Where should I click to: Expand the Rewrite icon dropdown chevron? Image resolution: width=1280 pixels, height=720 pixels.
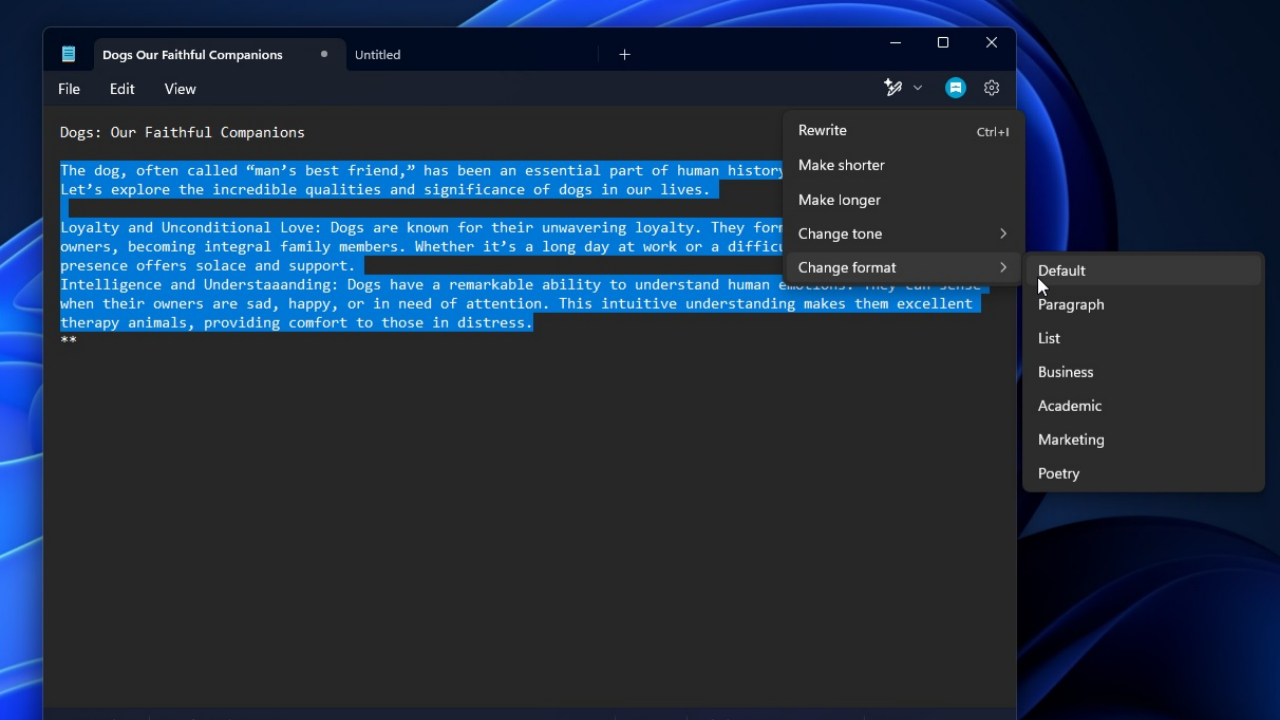(917, 88)
